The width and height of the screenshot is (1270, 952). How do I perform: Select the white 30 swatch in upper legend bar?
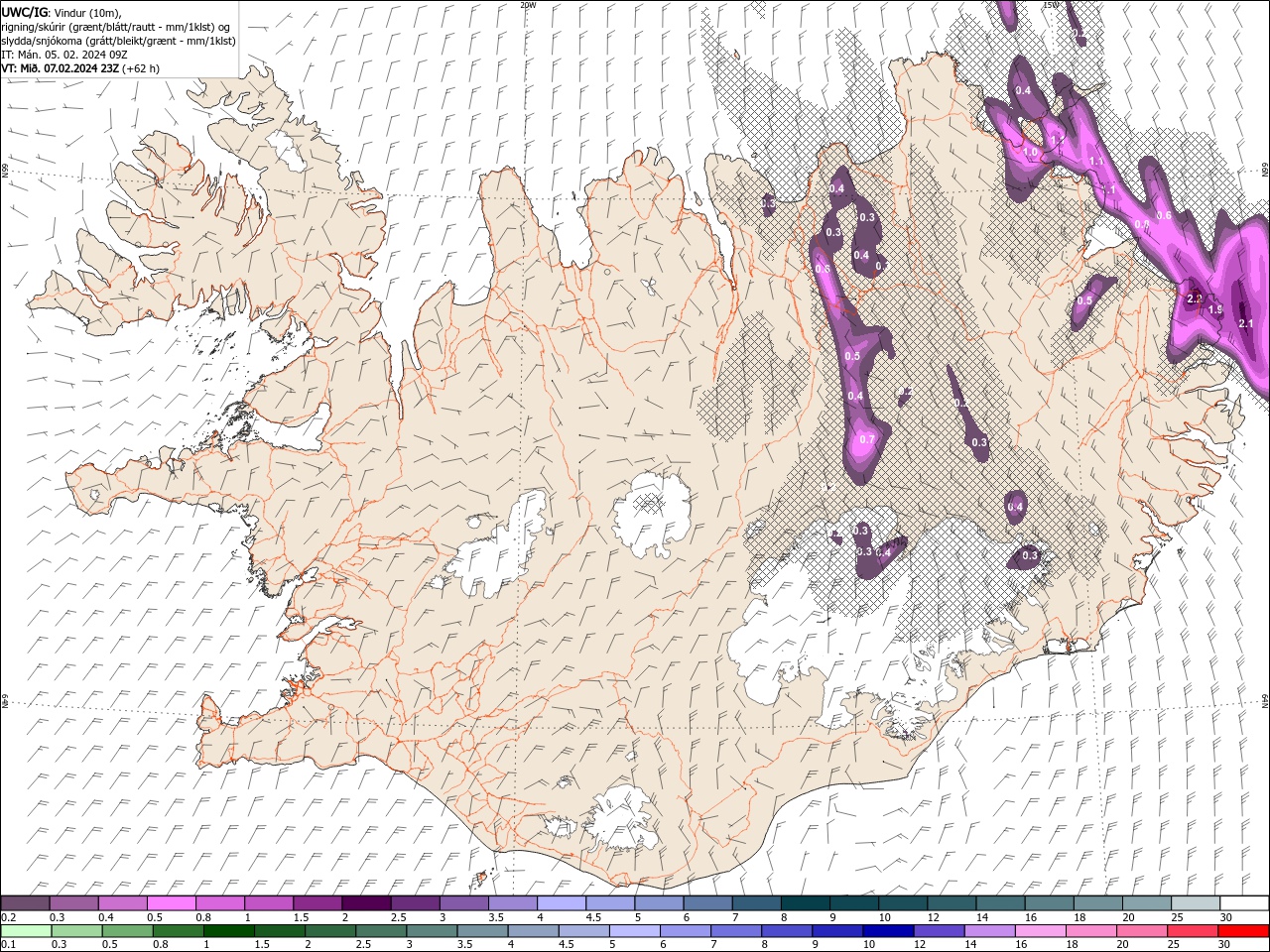click(x=1244, y=903)
